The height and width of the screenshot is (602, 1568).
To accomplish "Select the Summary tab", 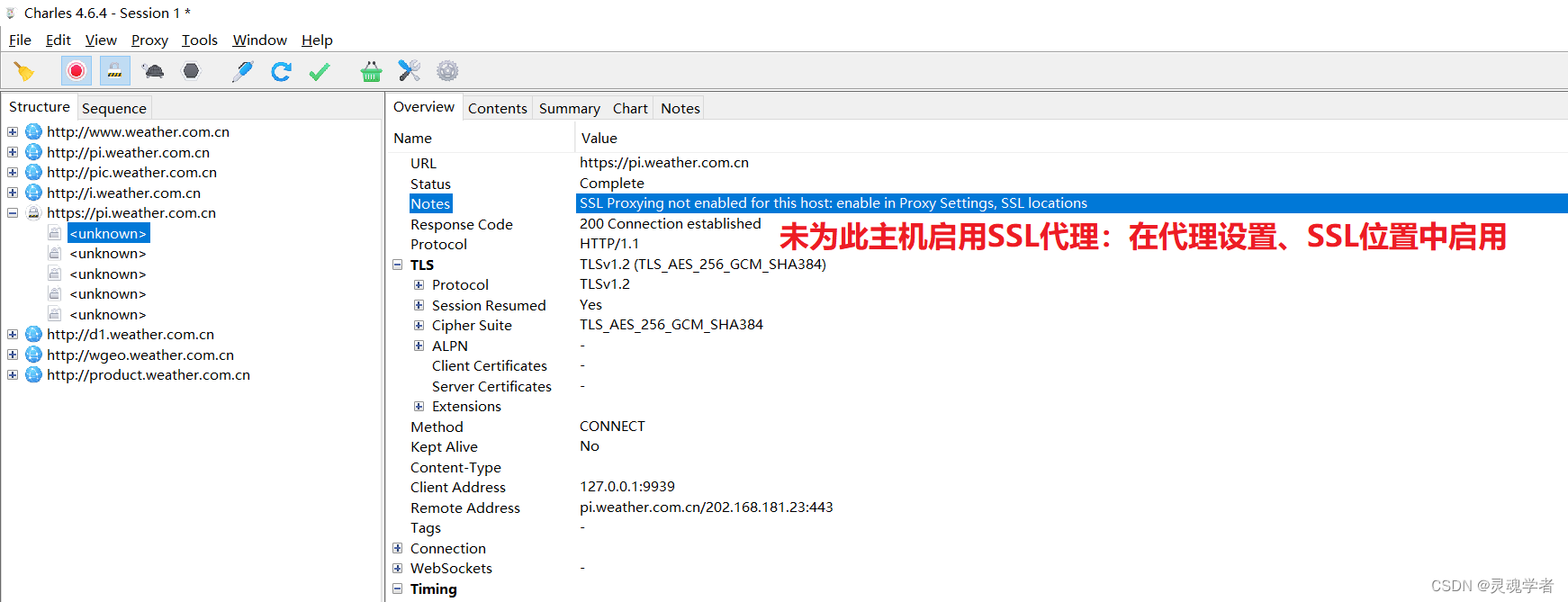I will [570, 108].
